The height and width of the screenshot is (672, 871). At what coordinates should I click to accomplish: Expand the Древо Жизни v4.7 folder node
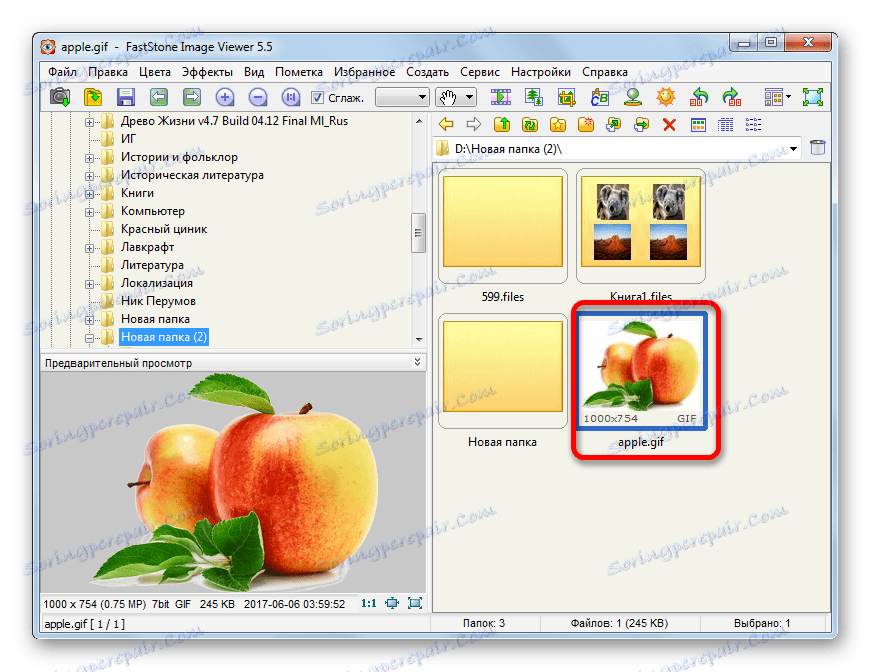tap(89, 122)
